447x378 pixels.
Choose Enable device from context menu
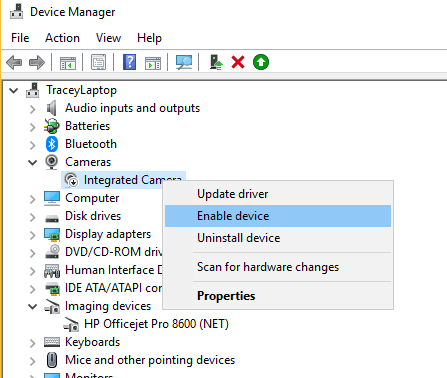(x=278, y=216)
